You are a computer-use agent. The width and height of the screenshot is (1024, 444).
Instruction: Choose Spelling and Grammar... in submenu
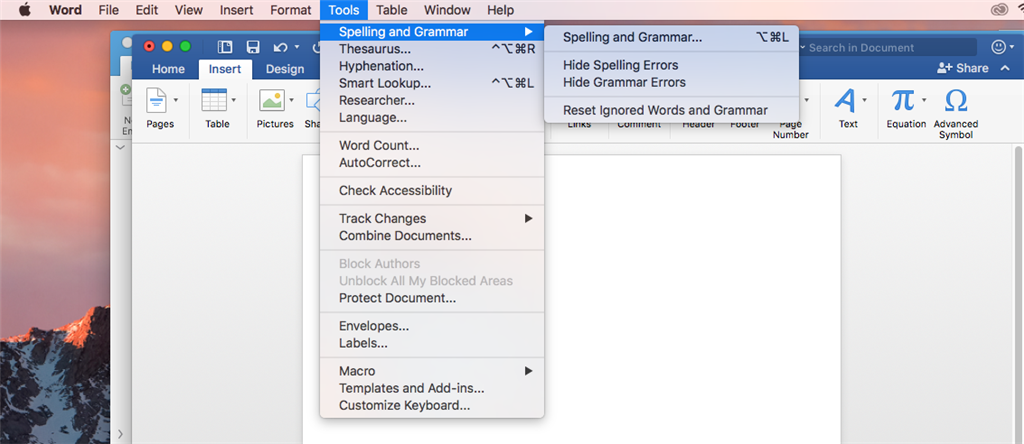(x=671, y=37)
